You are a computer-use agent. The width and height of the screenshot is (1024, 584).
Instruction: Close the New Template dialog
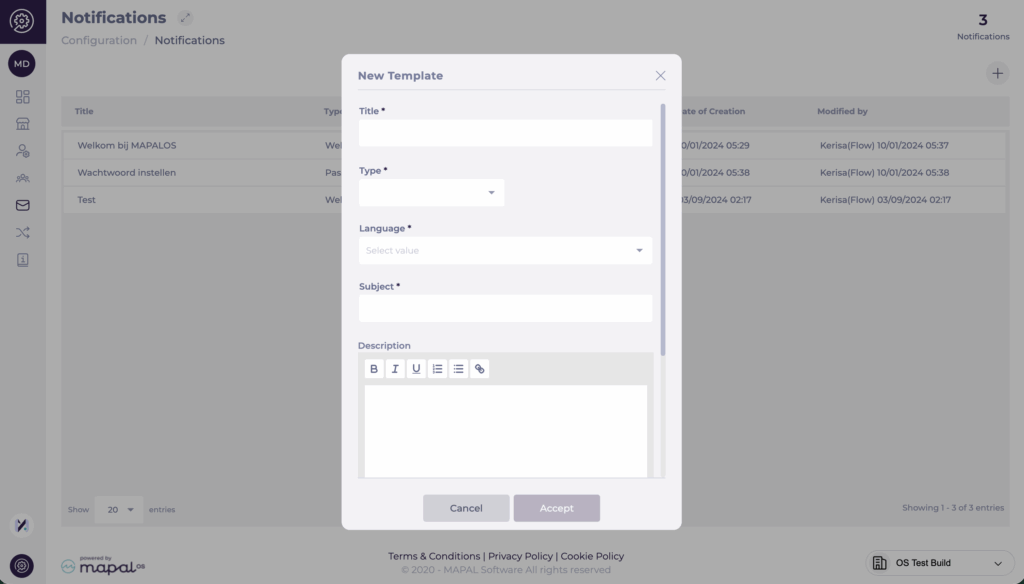coord(660,76)
